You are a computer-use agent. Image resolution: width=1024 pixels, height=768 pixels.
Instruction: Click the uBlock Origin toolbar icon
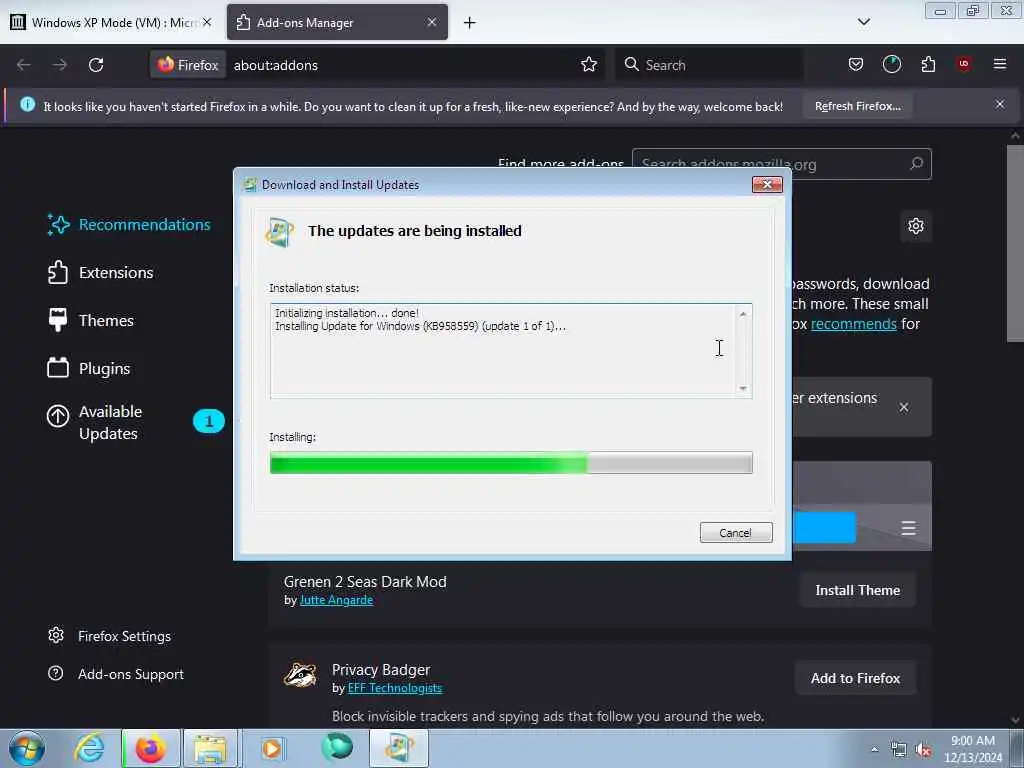(x=963, y=64)
